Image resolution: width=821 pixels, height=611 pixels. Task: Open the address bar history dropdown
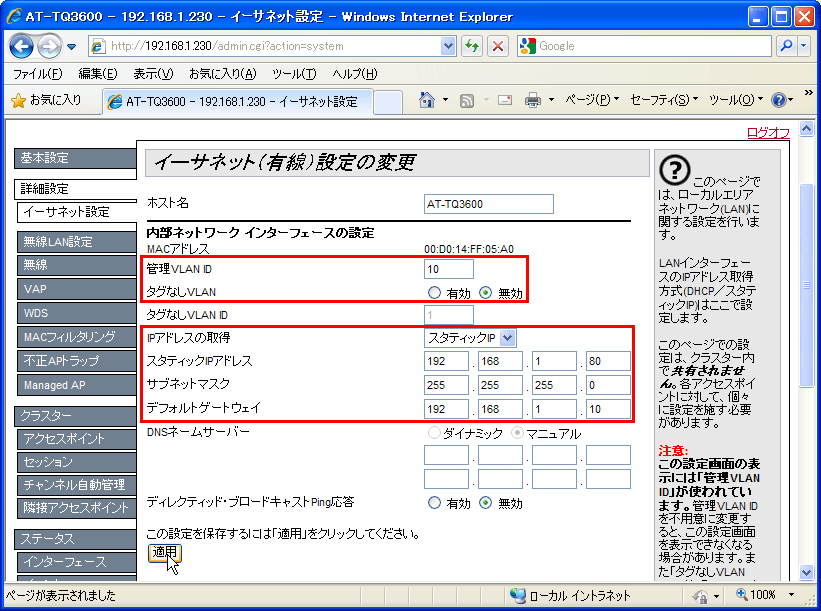(448, 46)
